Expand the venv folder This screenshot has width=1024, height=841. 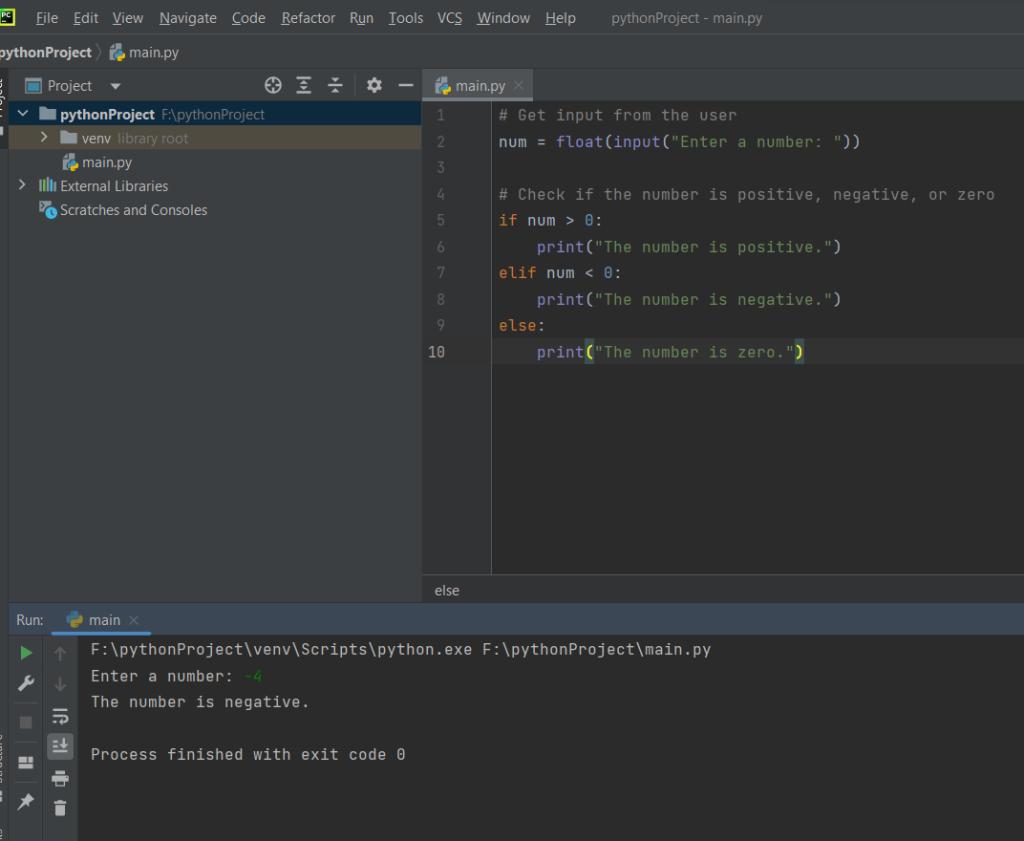pyautogui.click(x=44, y=138)
